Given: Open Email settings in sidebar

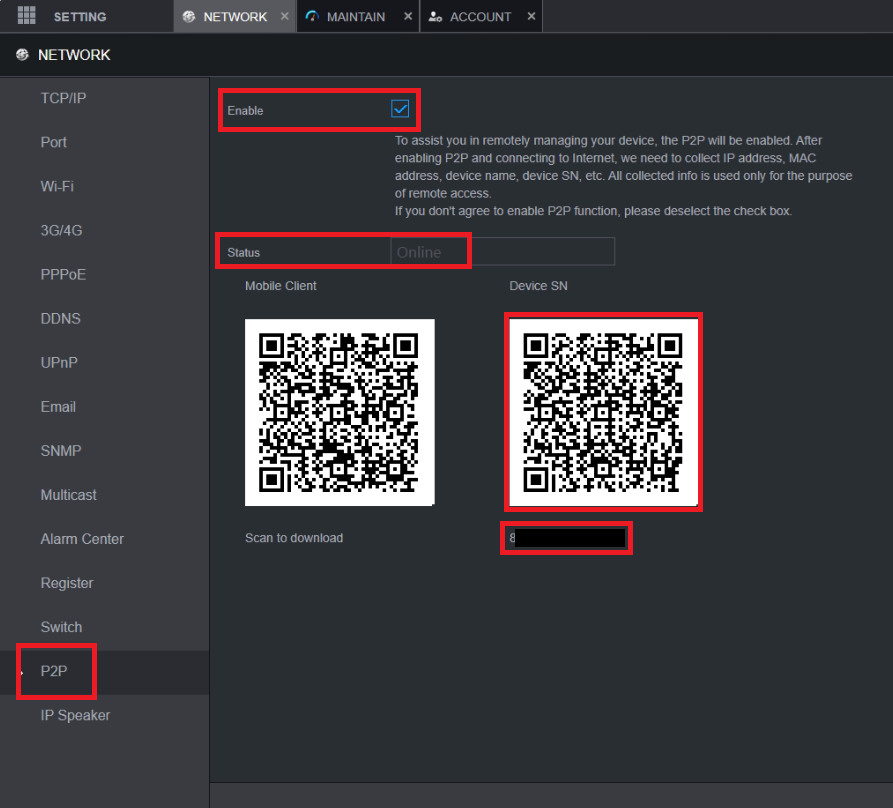Looking at the screenshot, I should pyautogui.click(x=58, y=407).
